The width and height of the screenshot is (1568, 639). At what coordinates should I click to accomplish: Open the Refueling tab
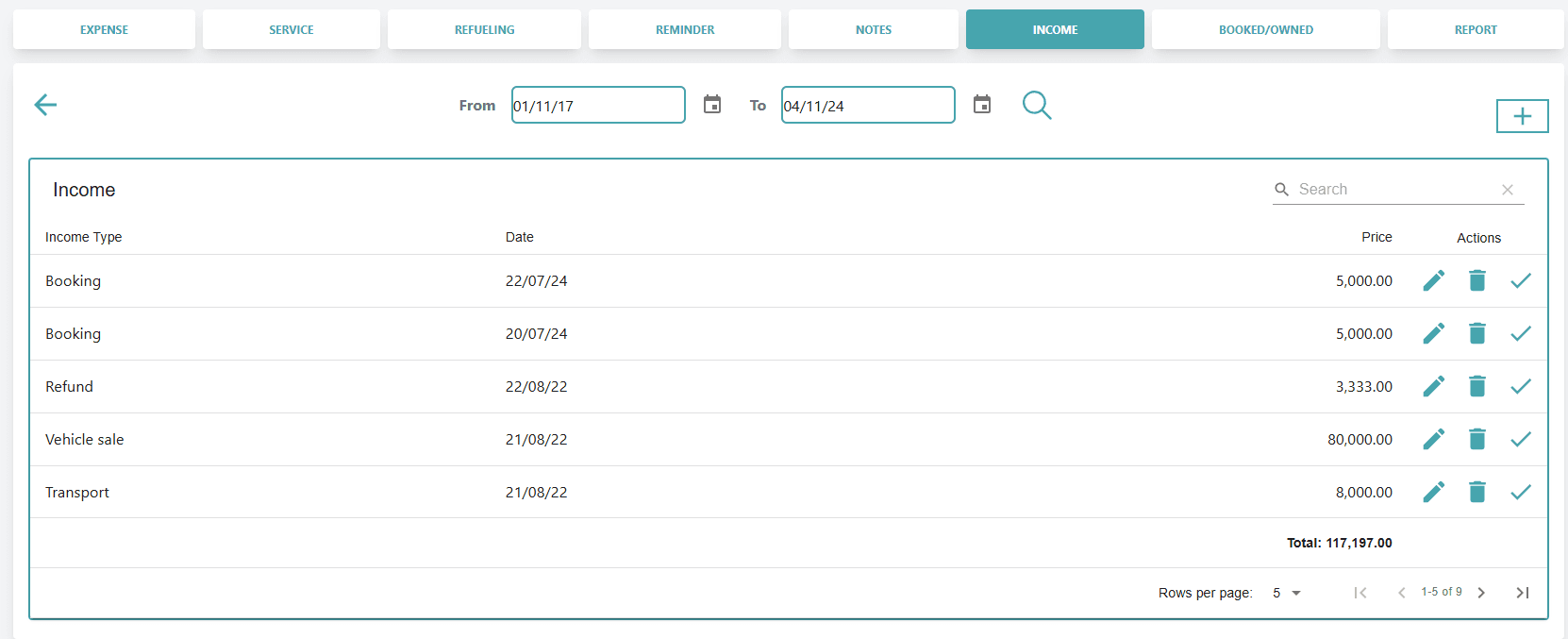484,29
